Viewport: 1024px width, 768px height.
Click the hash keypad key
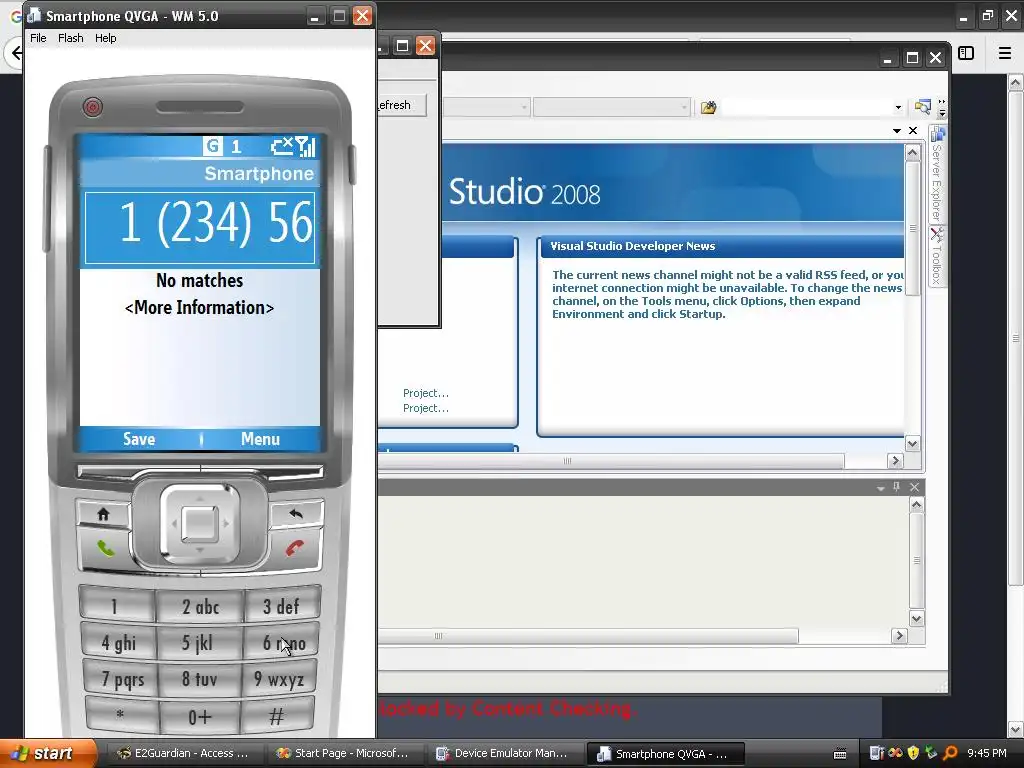[277, 716]
